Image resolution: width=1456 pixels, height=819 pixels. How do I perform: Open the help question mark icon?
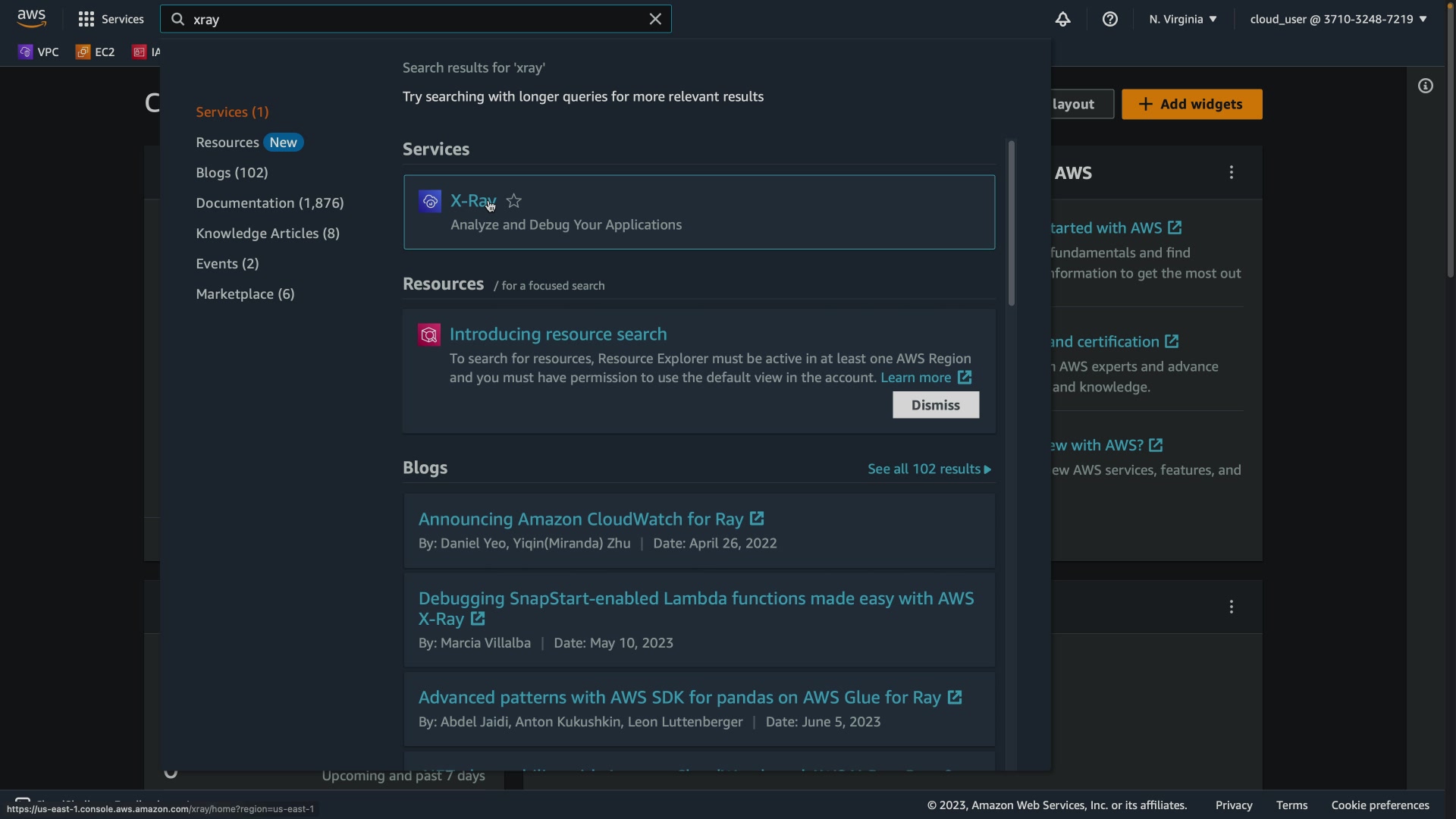[1109, 19]
